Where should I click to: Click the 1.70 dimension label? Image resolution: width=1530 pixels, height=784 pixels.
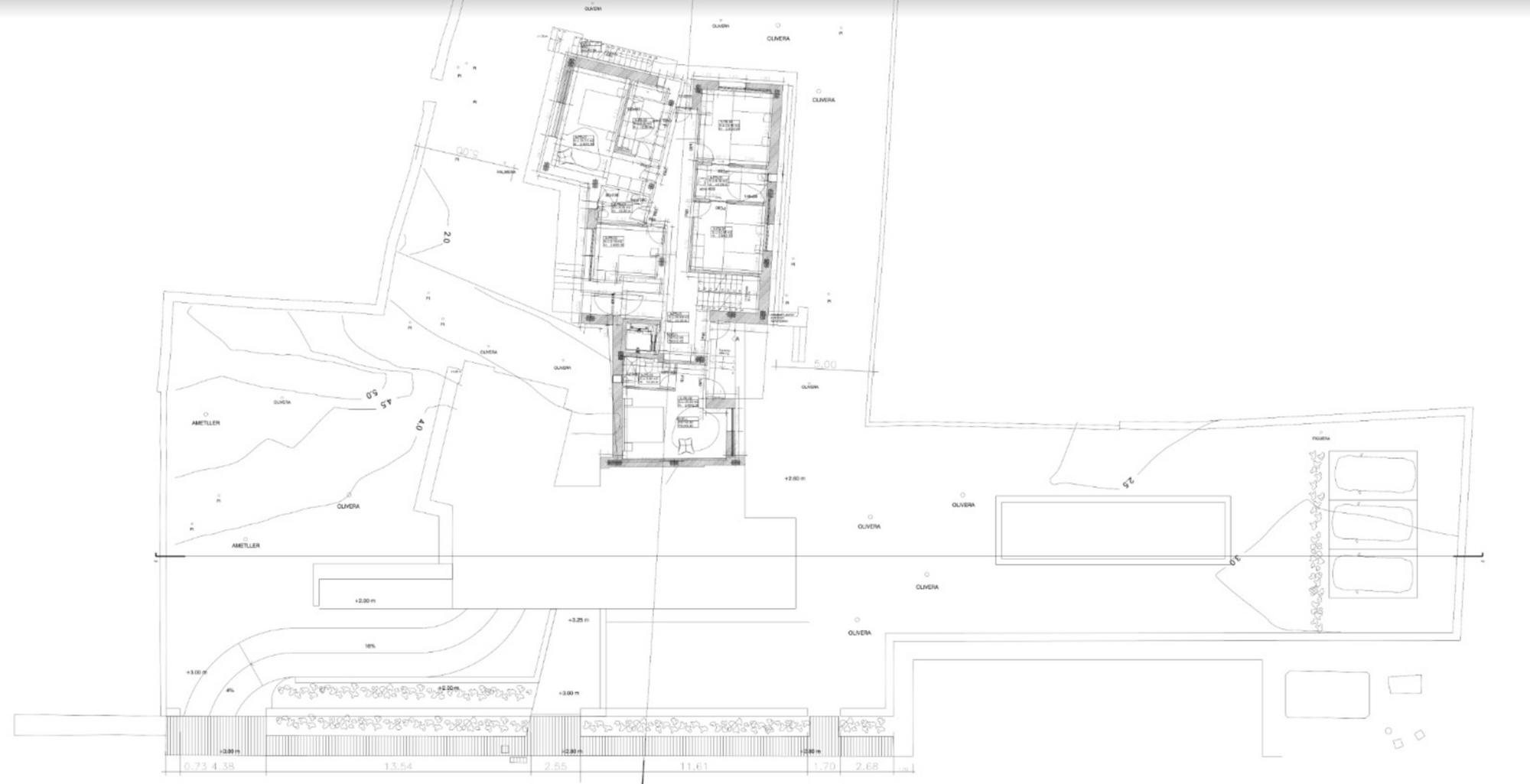[x=823, y=766]
